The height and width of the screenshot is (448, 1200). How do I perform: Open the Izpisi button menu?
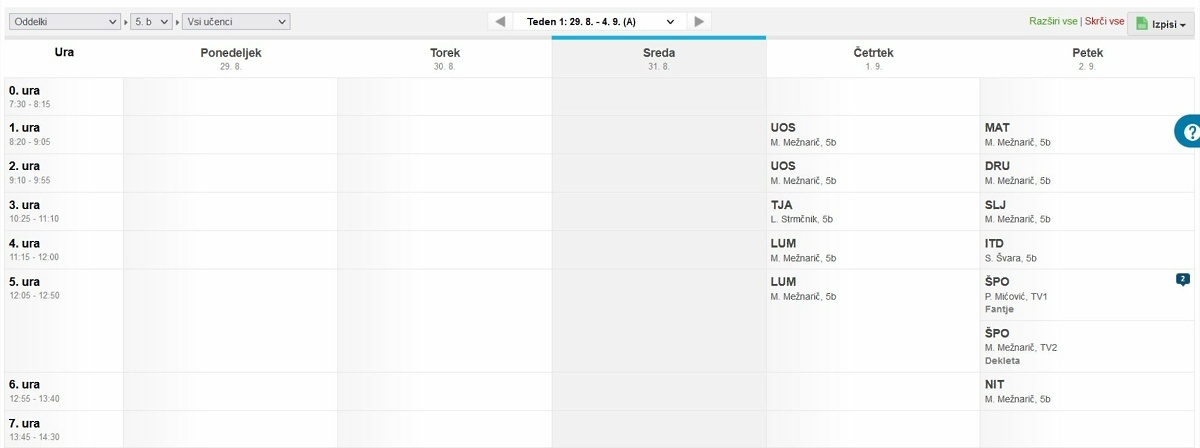[x=1161, y=23]
